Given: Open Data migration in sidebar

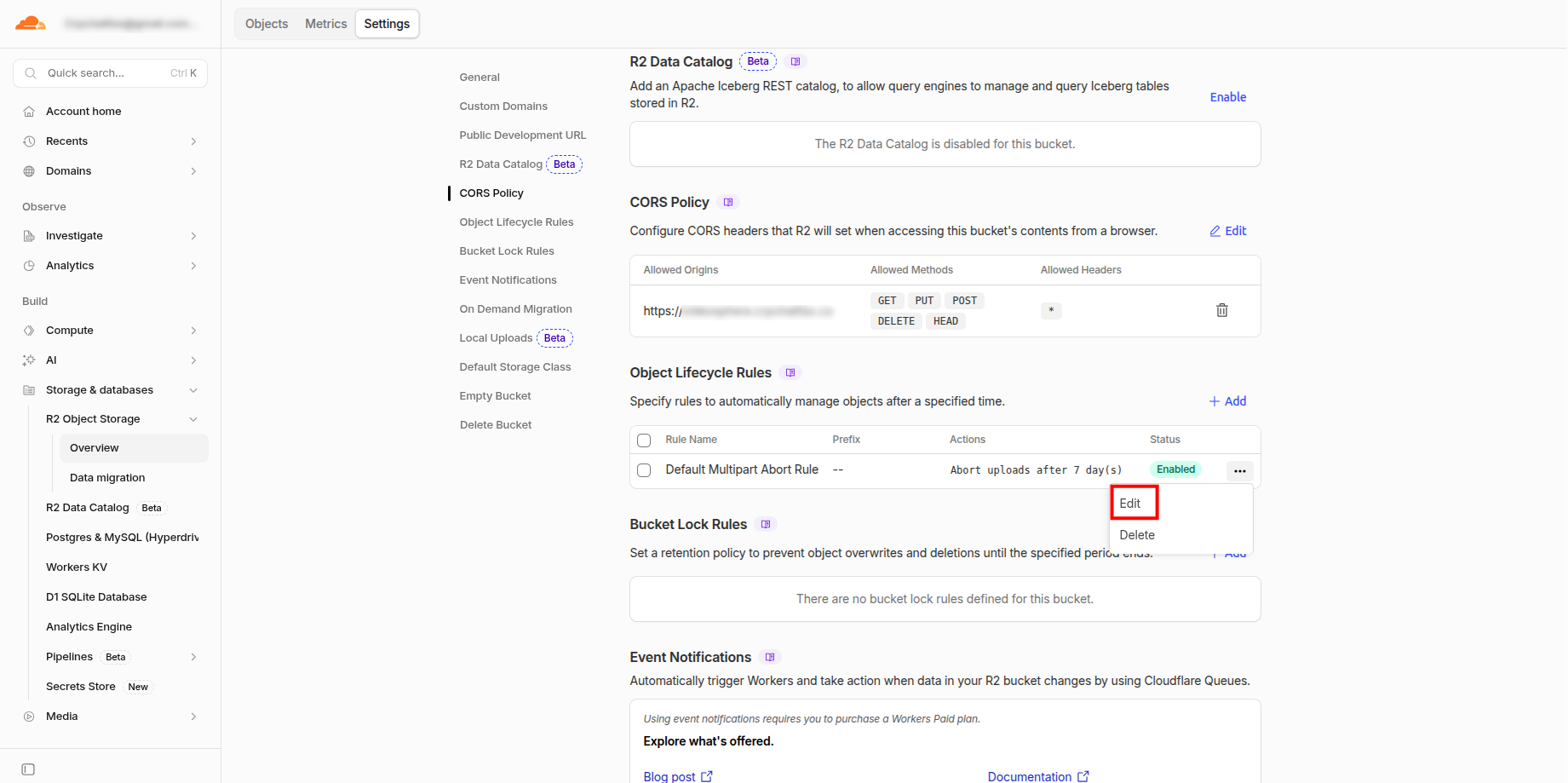Looking at the screenshot, I should pos(107,478).
